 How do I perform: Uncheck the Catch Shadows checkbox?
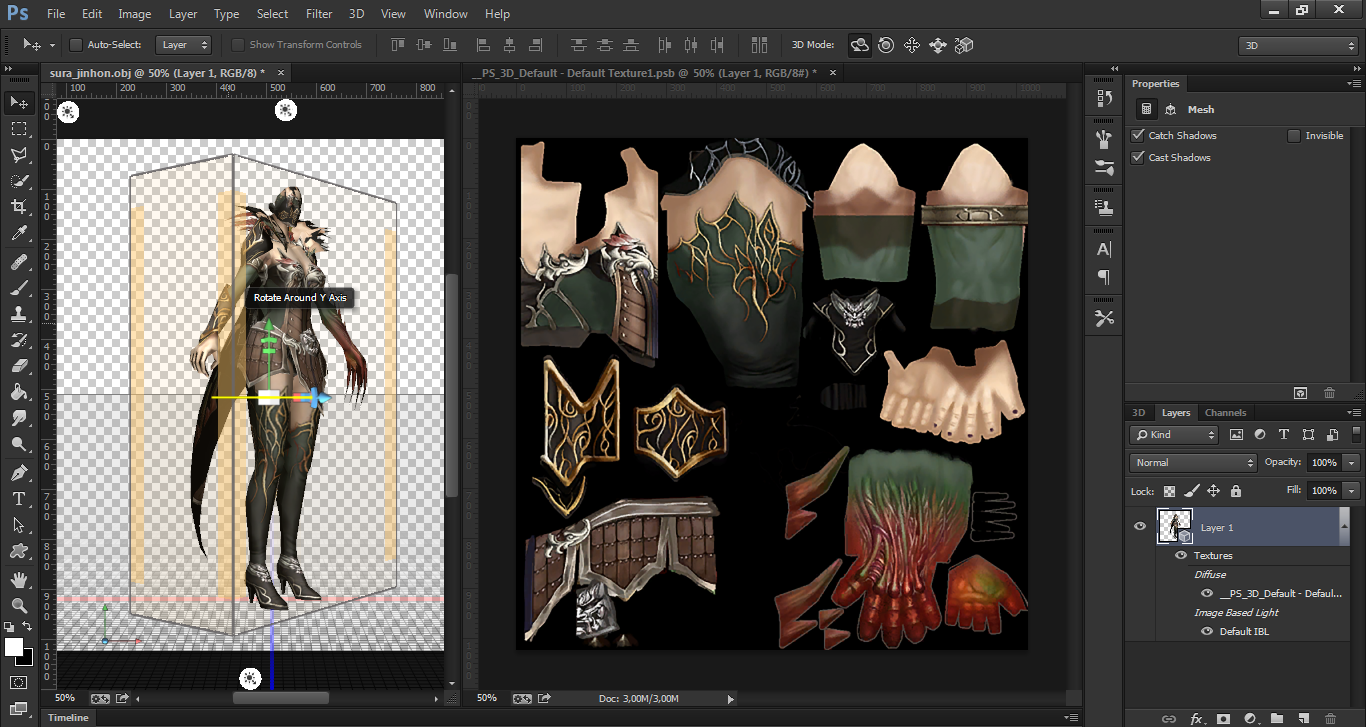tap(1138, 136)
